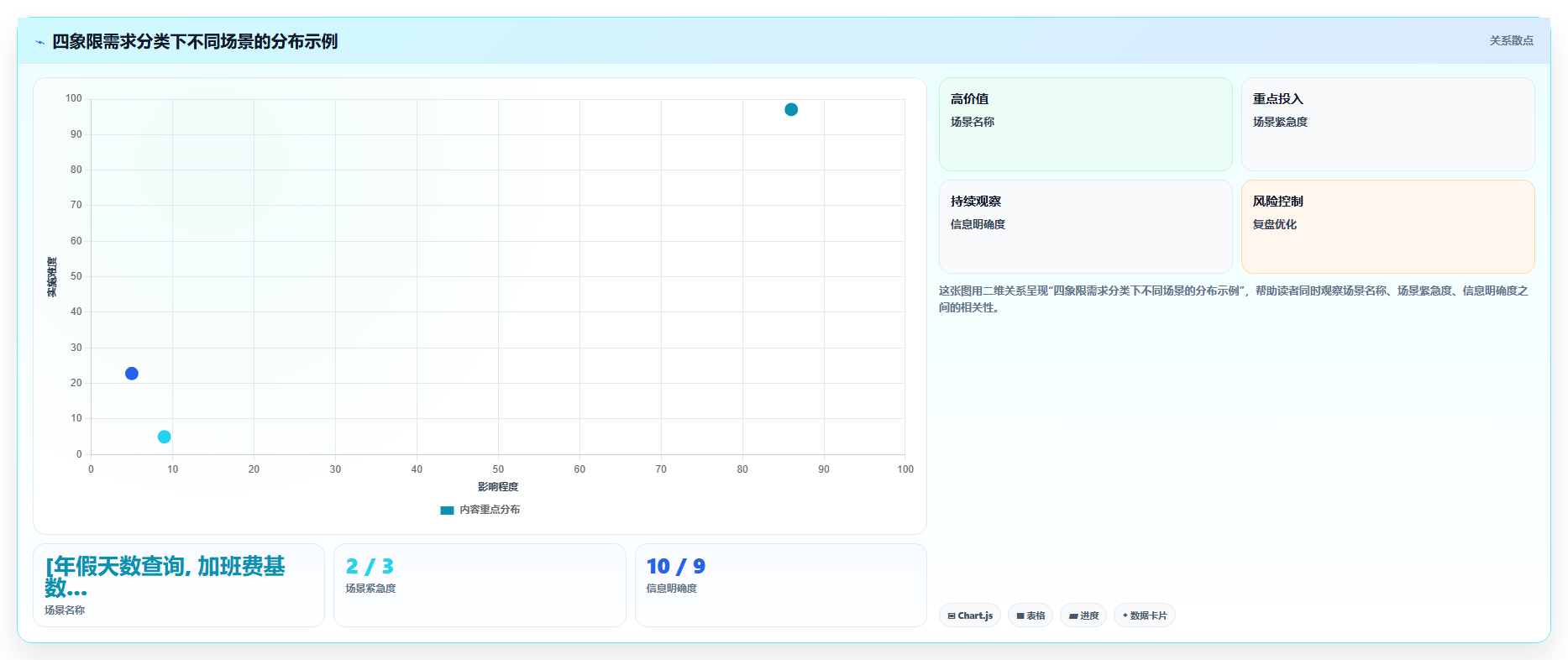
Task: Open the 重点投入 quadrant card
Action: point(1387,124)
